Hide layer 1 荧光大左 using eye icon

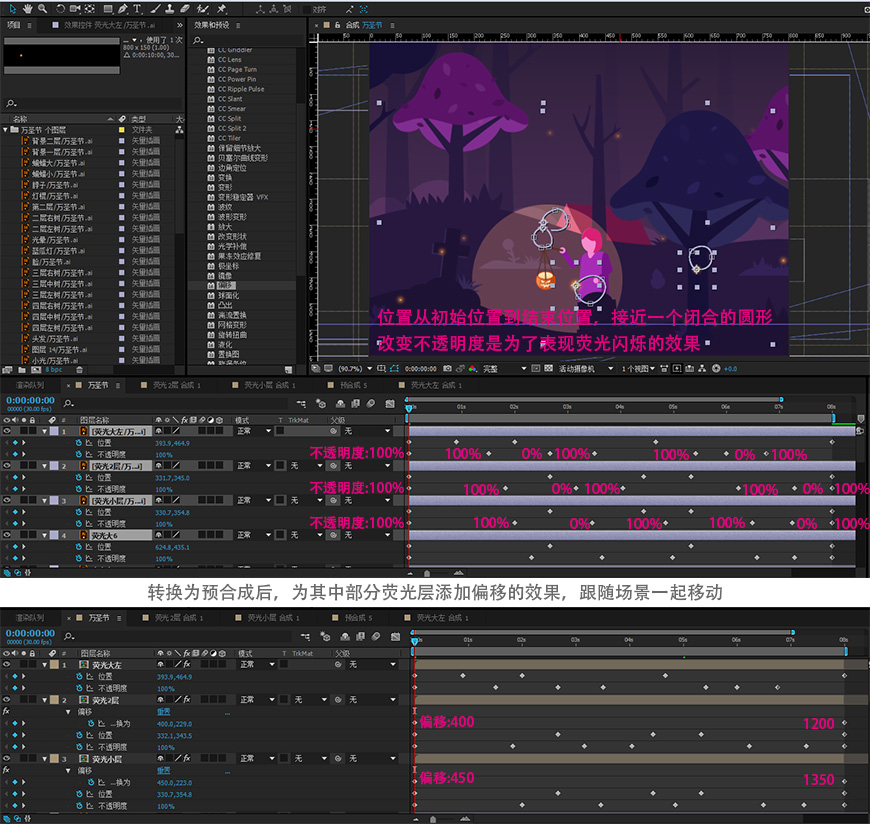click(x=7, y=431)
